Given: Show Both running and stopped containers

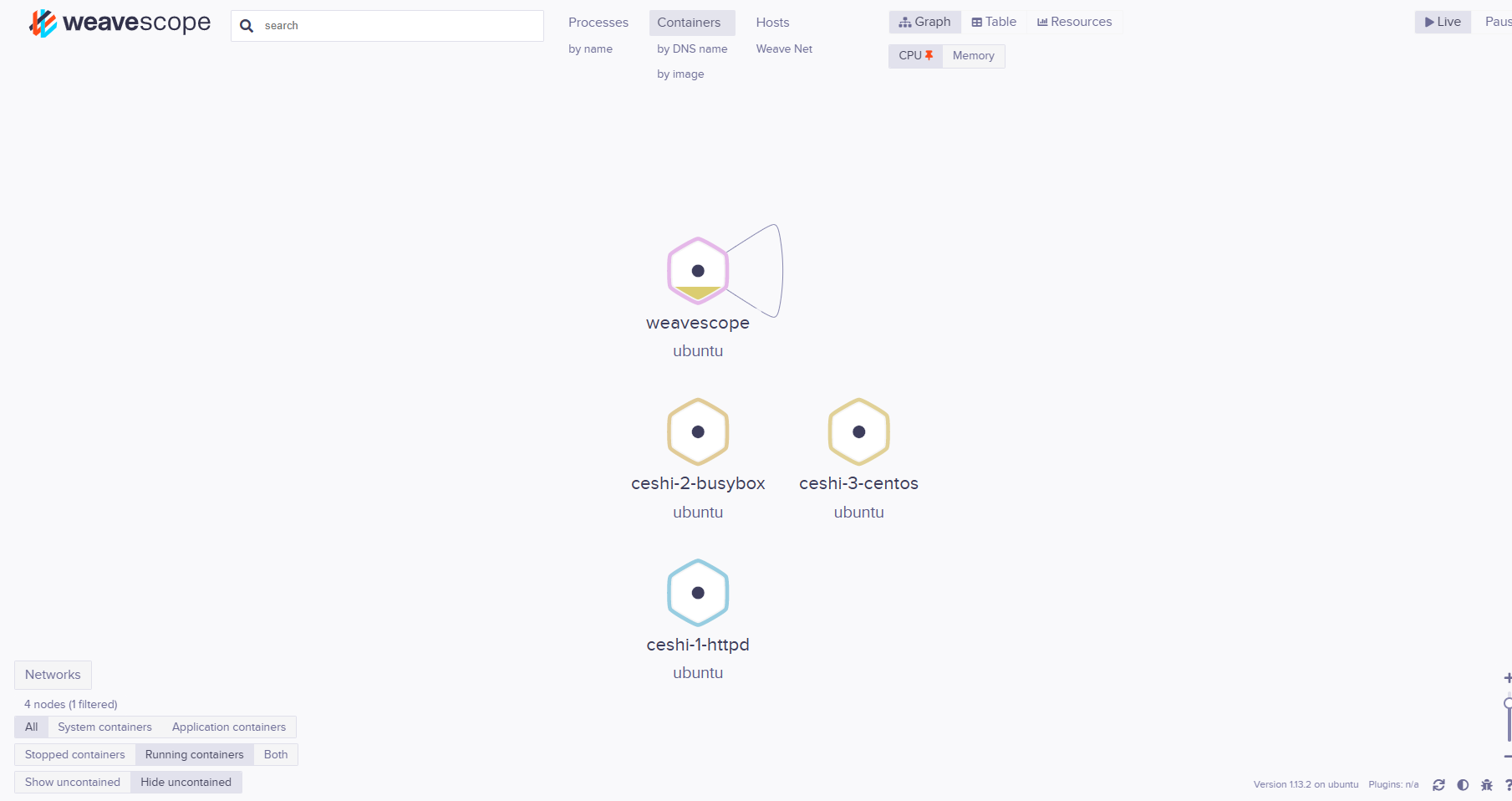Looking at the screenshot, I should tap(276, 755).
